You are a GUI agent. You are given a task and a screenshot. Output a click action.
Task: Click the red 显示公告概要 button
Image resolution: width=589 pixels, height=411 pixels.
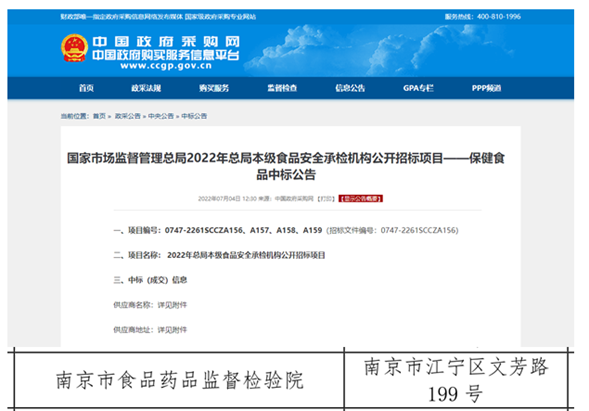(x=361, y=198)
